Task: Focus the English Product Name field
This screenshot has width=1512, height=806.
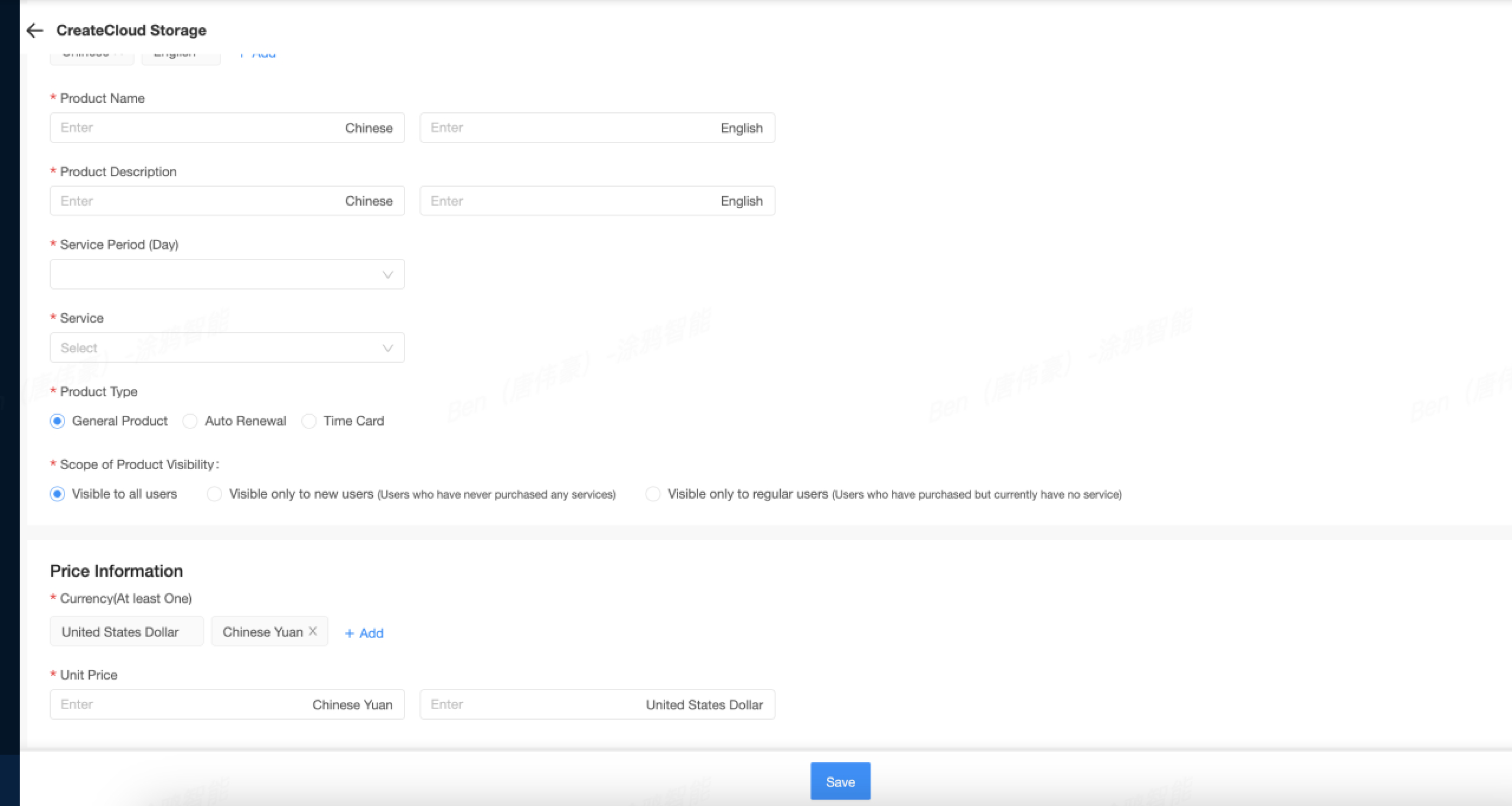Action: (x=598, y=128)
